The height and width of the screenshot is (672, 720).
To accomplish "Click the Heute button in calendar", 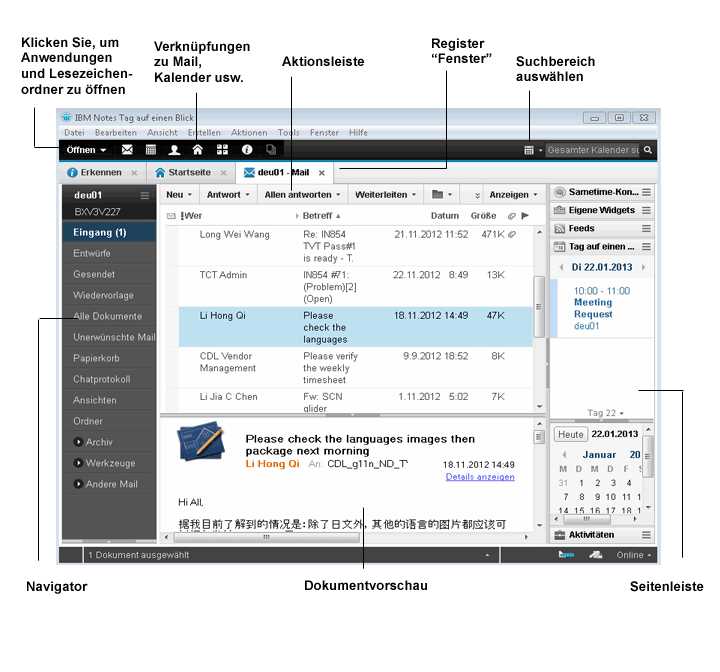I will coord(571,435).
